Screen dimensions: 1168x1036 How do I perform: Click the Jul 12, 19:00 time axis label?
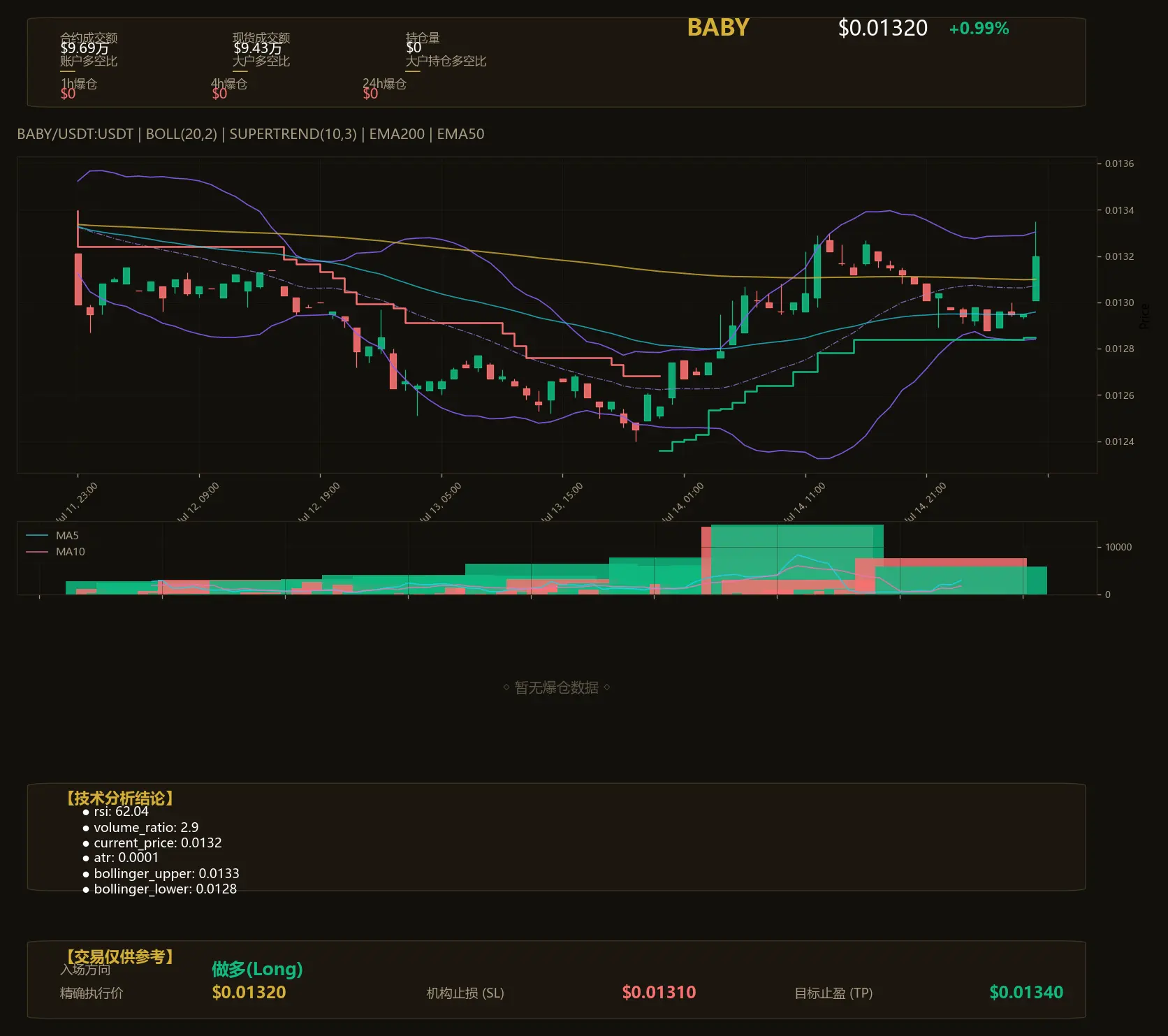click(x=319, y=502)
